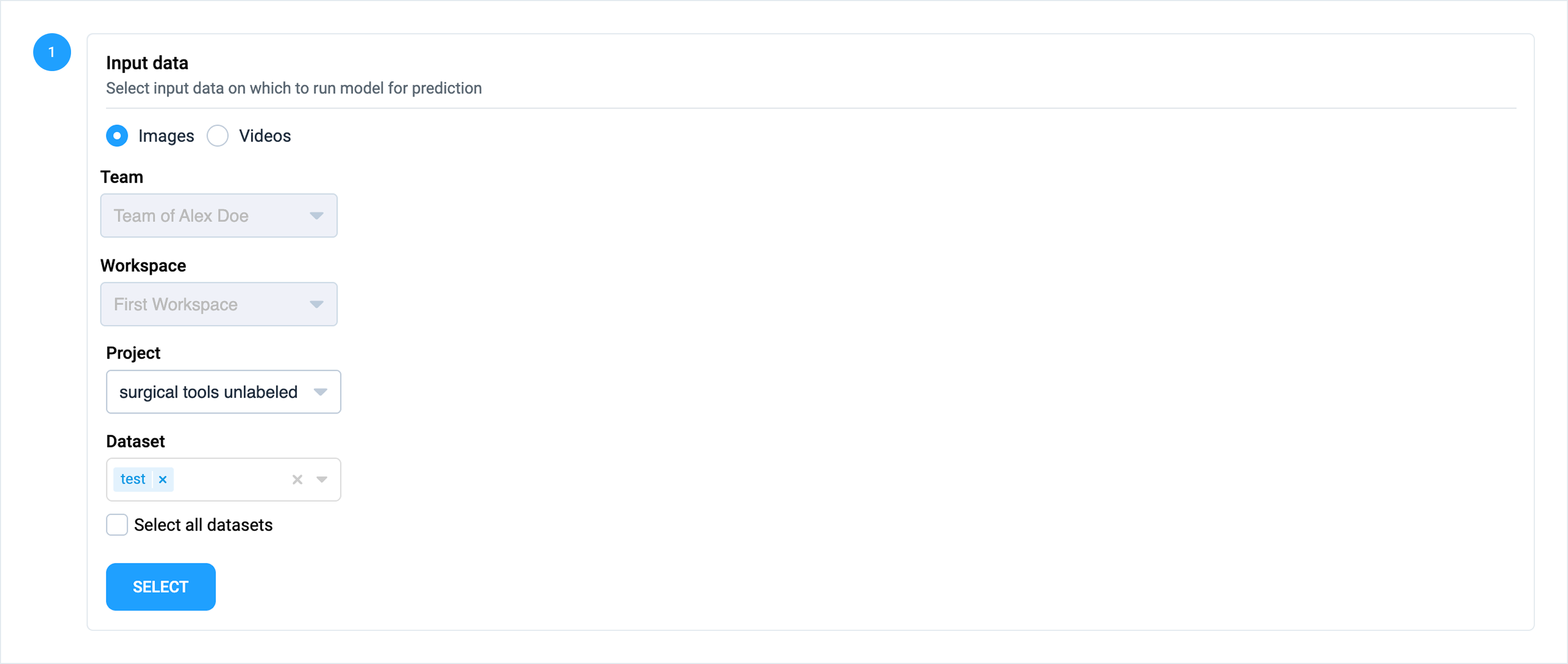
Task: Click the Select all datasets label
Action: [203, 524]
